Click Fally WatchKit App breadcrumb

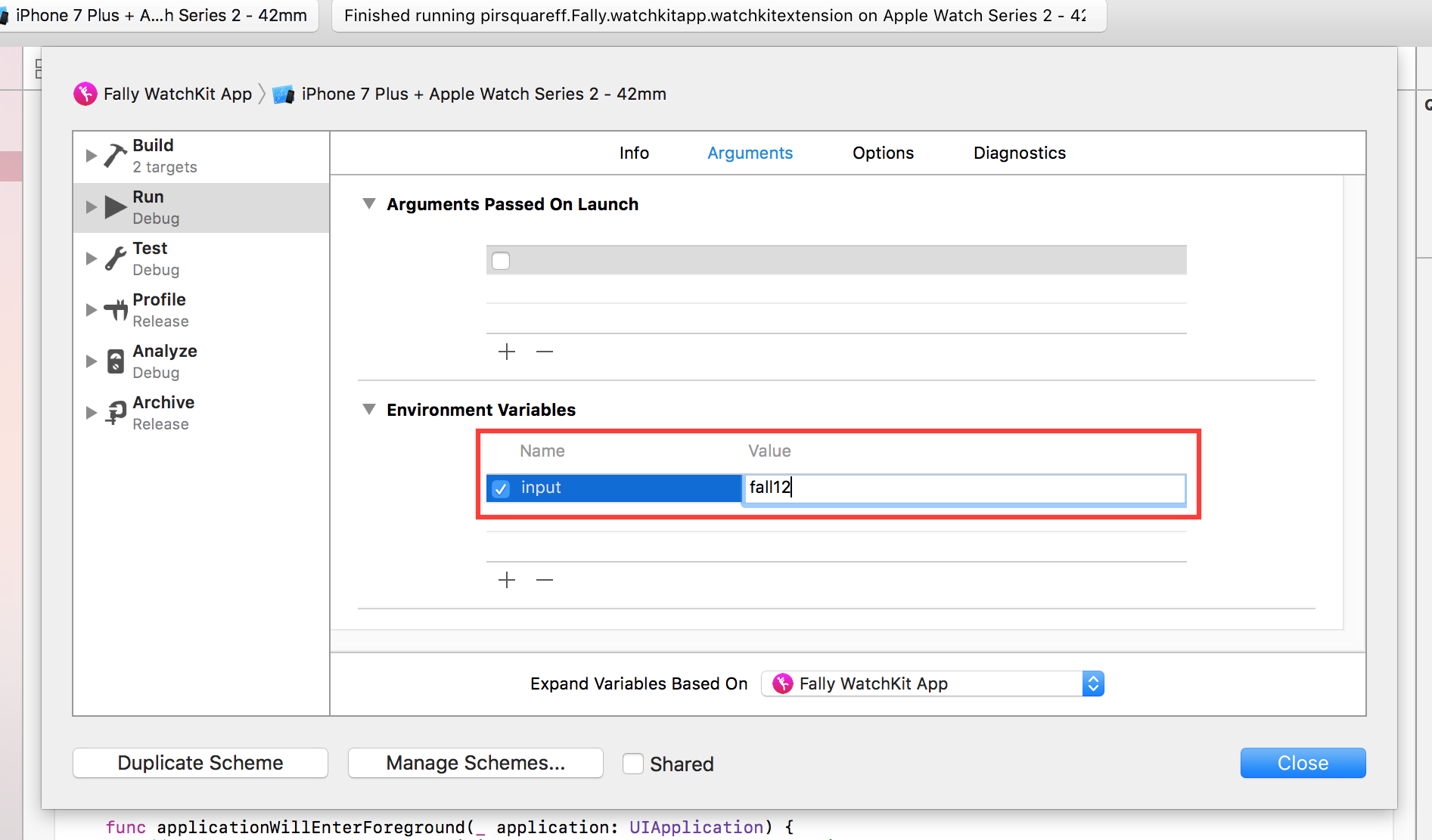pos(177,95)
